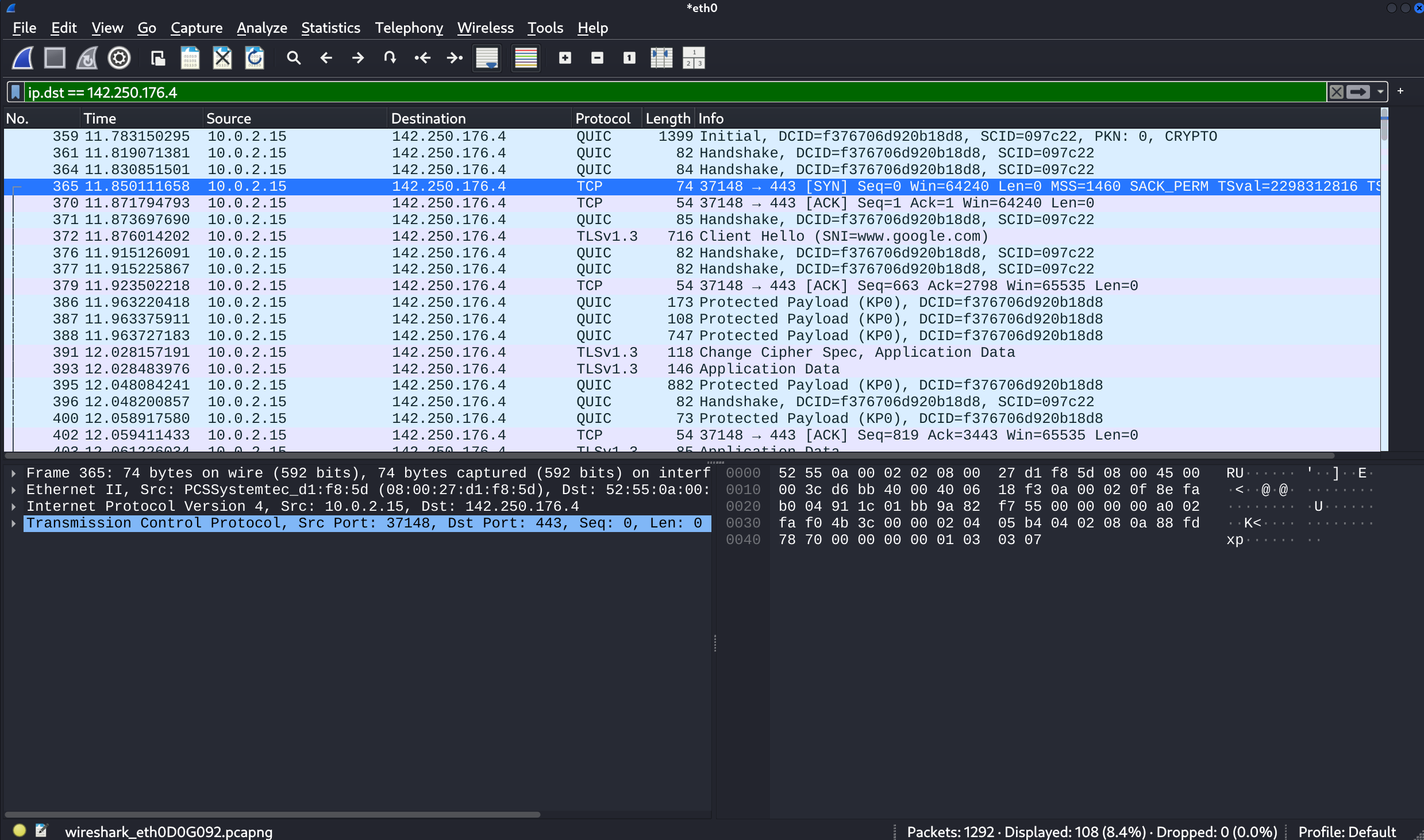This screenshot has width=1424, height=840.
Task: Open the File menu
Action: tap(24, 28)
